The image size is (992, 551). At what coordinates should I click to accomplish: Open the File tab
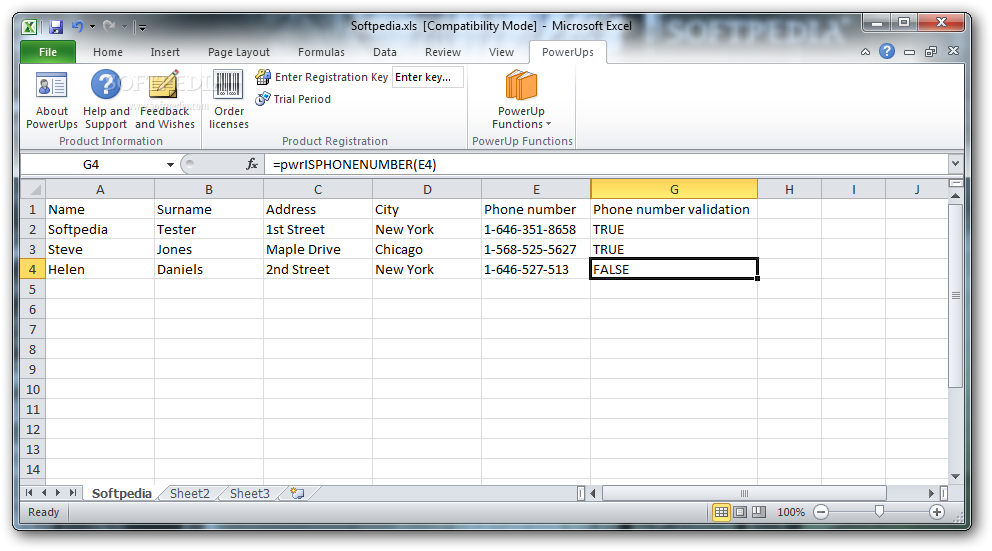coord(48,52)
